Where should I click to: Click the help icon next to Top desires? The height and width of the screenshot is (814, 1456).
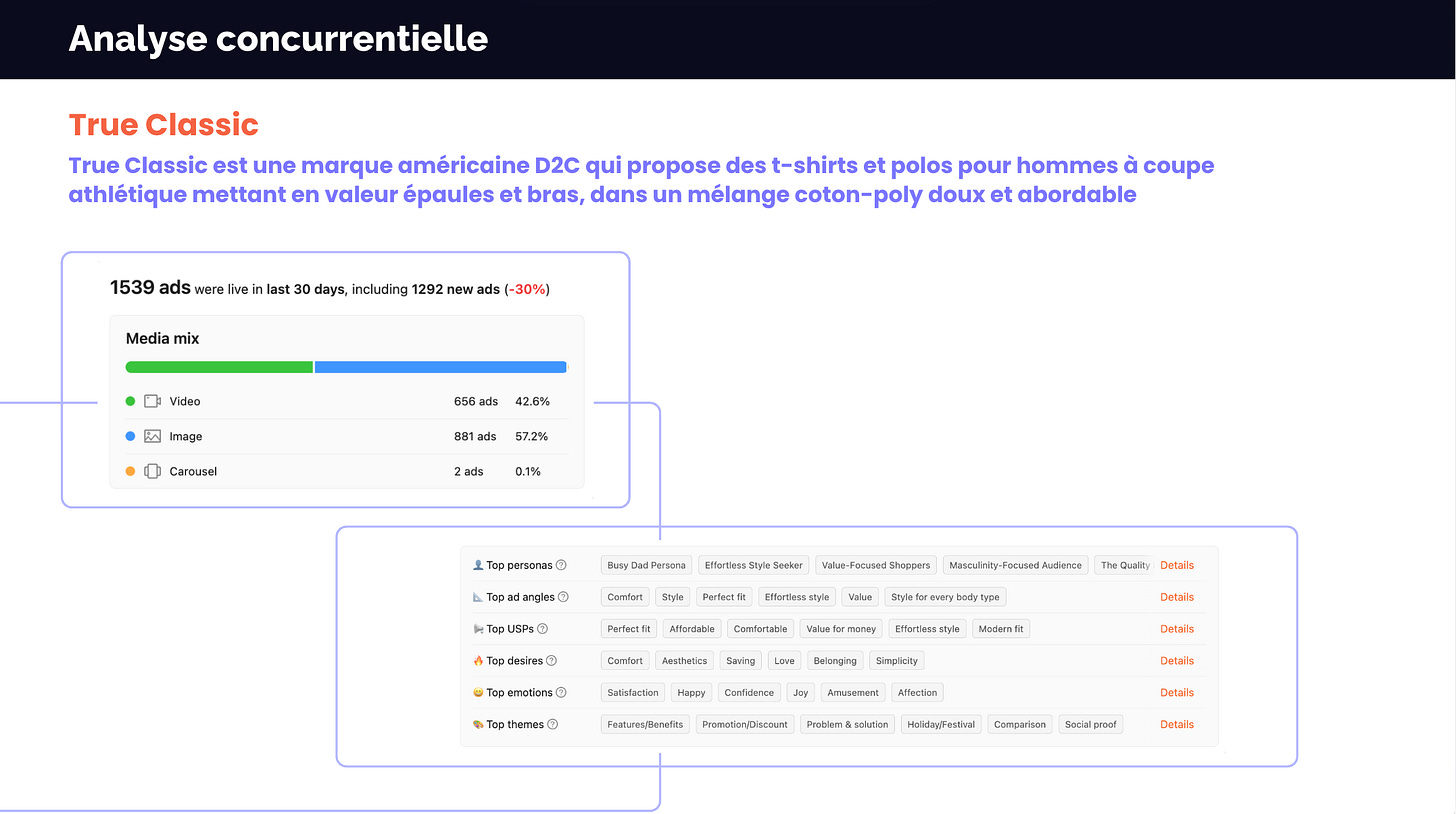click(x=551, y=661)
